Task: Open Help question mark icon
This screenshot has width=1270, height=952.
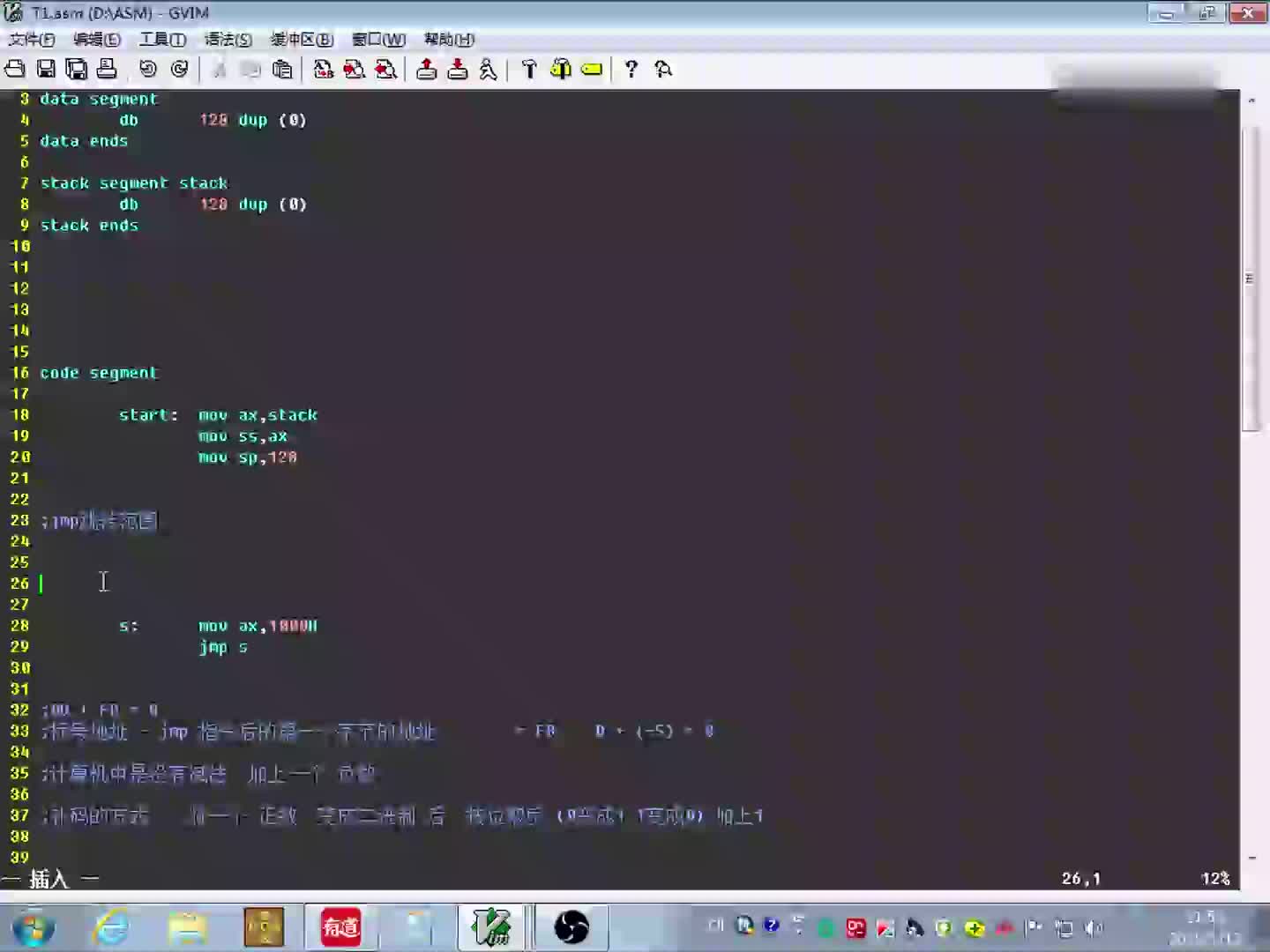Action: pyautogui.click(x=631, y=69)
